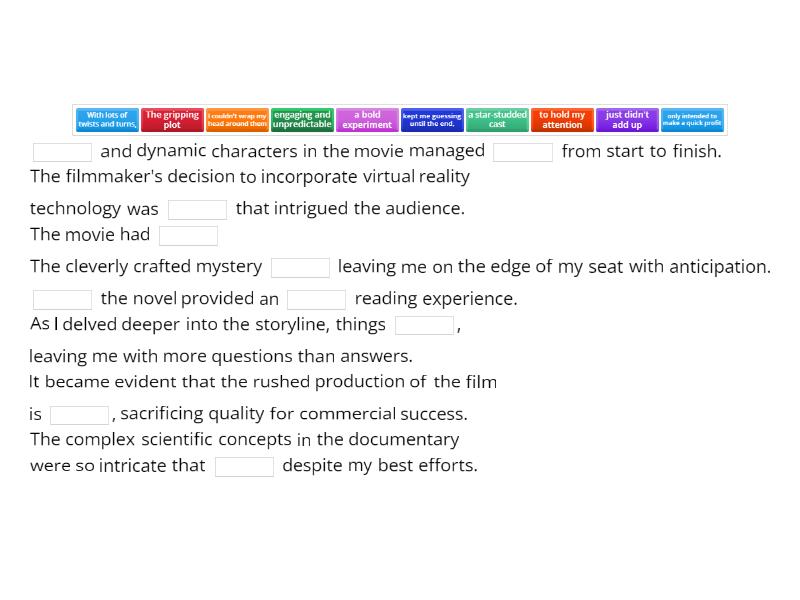The height and width of the screenshot is (600, 800).
Task: Click the blank at the start of the first sentence
Action: pos(62,152)
